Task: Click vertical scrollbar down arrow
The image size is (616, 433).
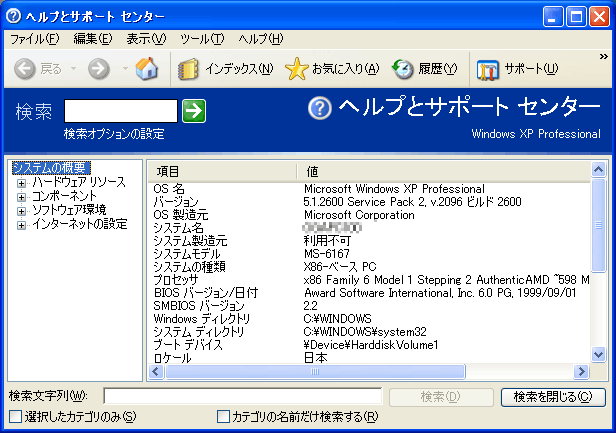Action: click(598, 354)
